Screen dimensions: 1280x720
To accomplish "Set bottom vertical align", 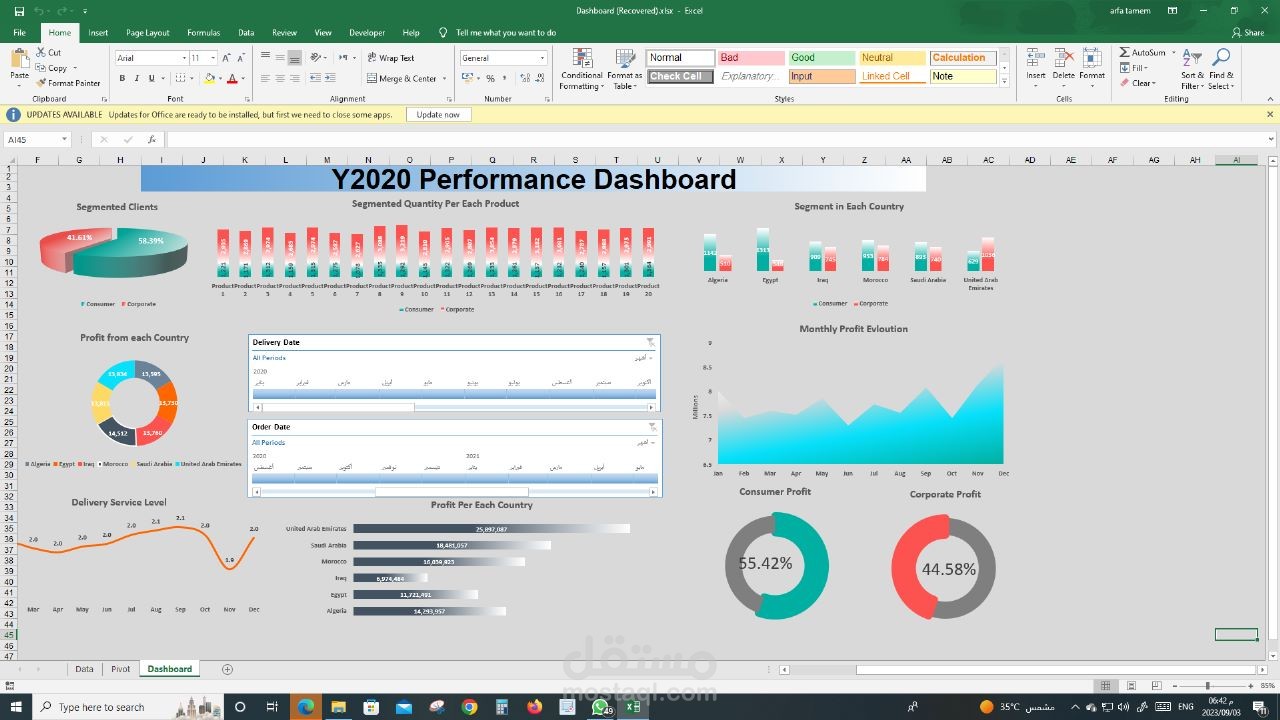I will (x=296, y=58).
